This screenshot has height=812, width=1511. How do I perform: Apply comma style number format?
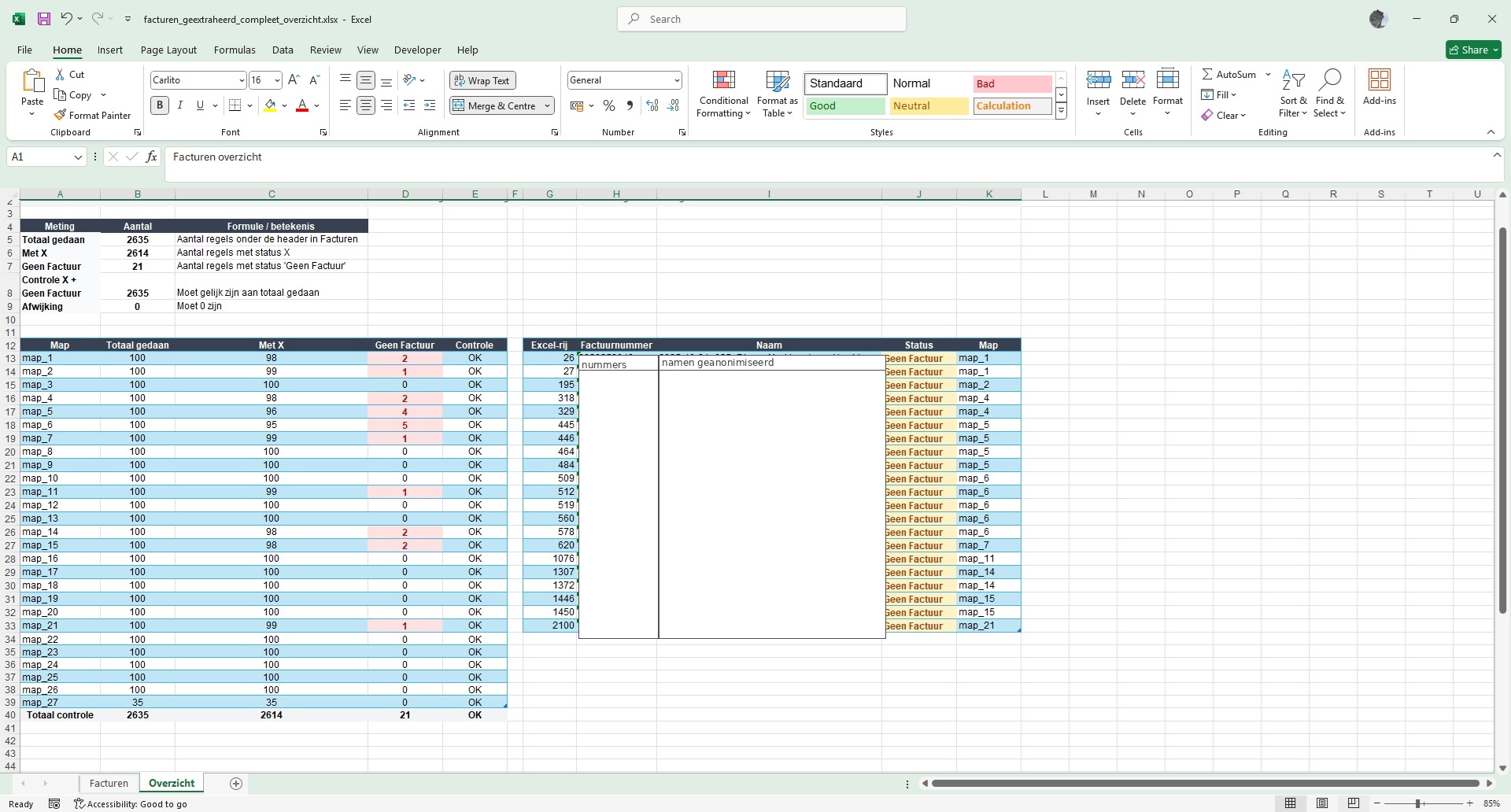[630, 105]
